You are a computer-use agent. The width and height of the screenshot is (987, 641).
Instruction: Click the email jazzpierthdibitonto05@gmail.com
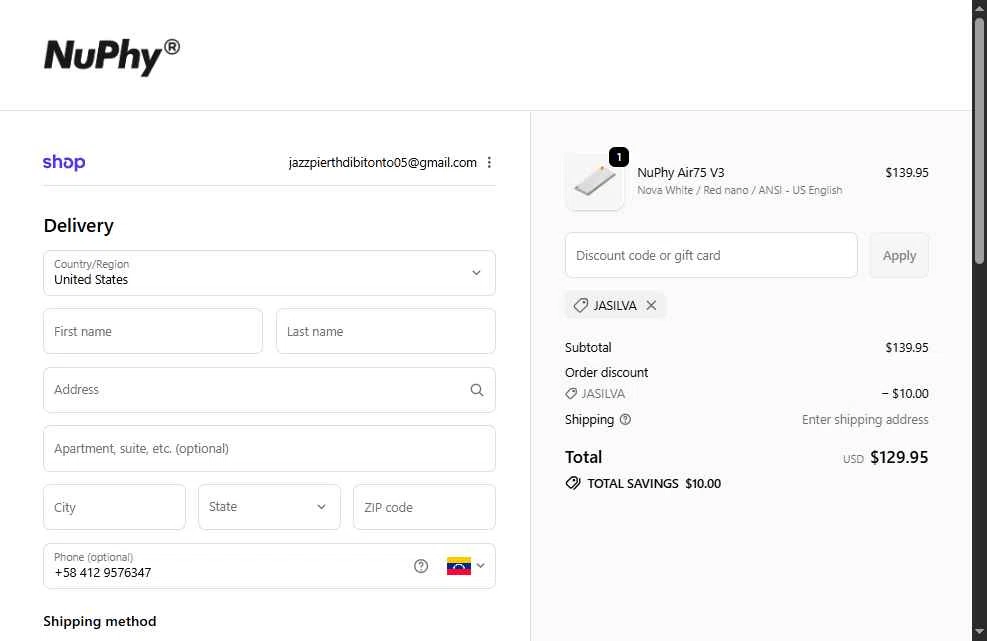[383, 162]
